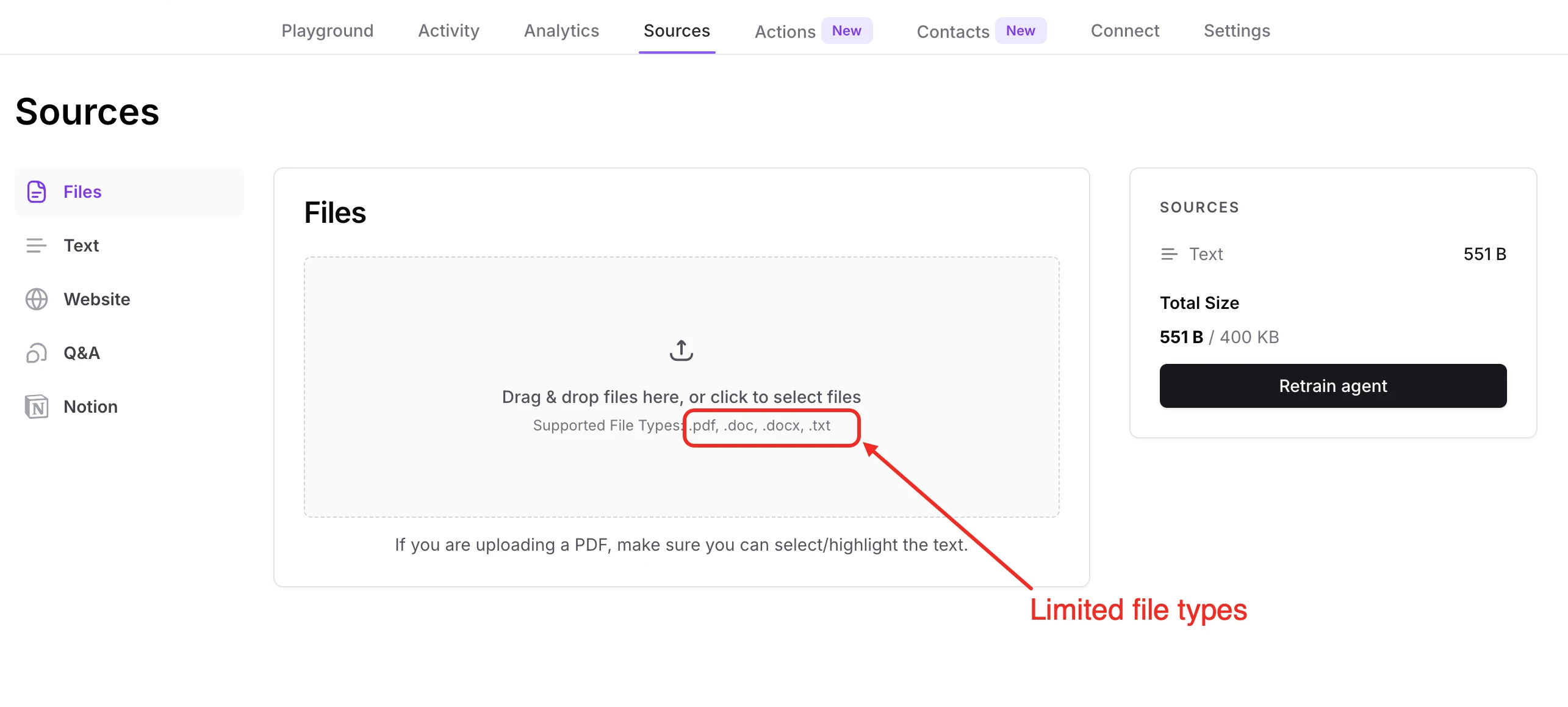Click the Files card heading
The height and width of the screenshot is (707, 1568).
pos(335,212)
